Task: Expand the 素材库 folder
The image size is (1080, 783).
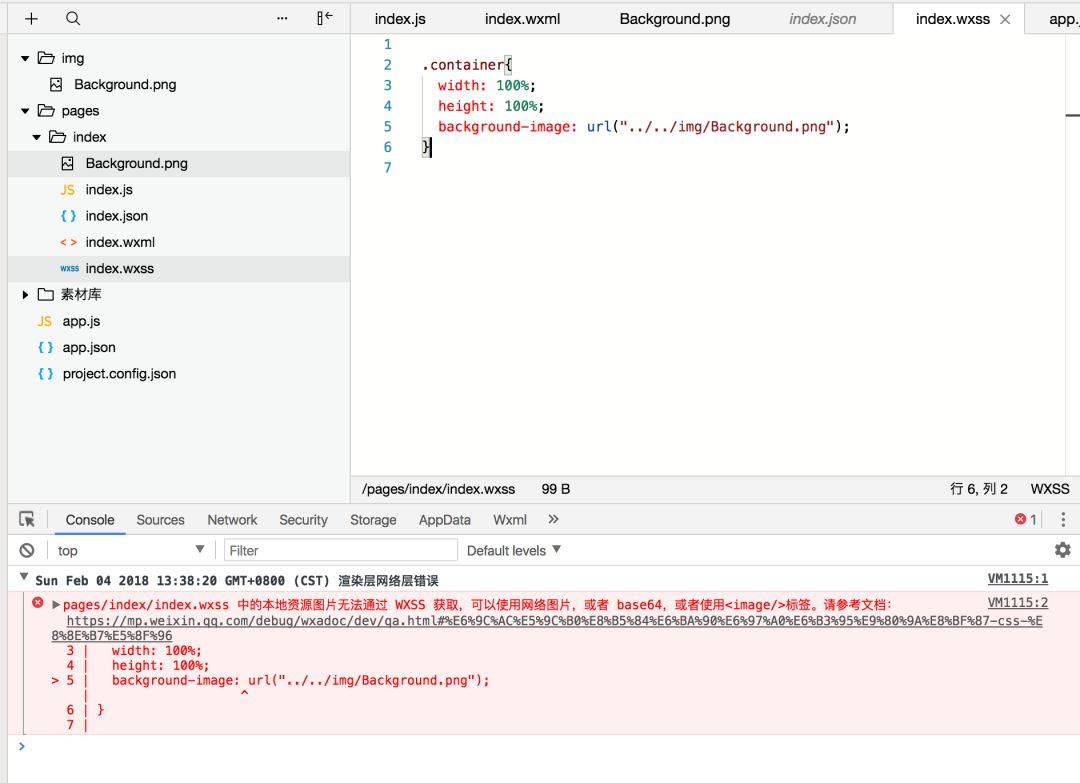Action: pyautogui.click(x=25, y=295)
